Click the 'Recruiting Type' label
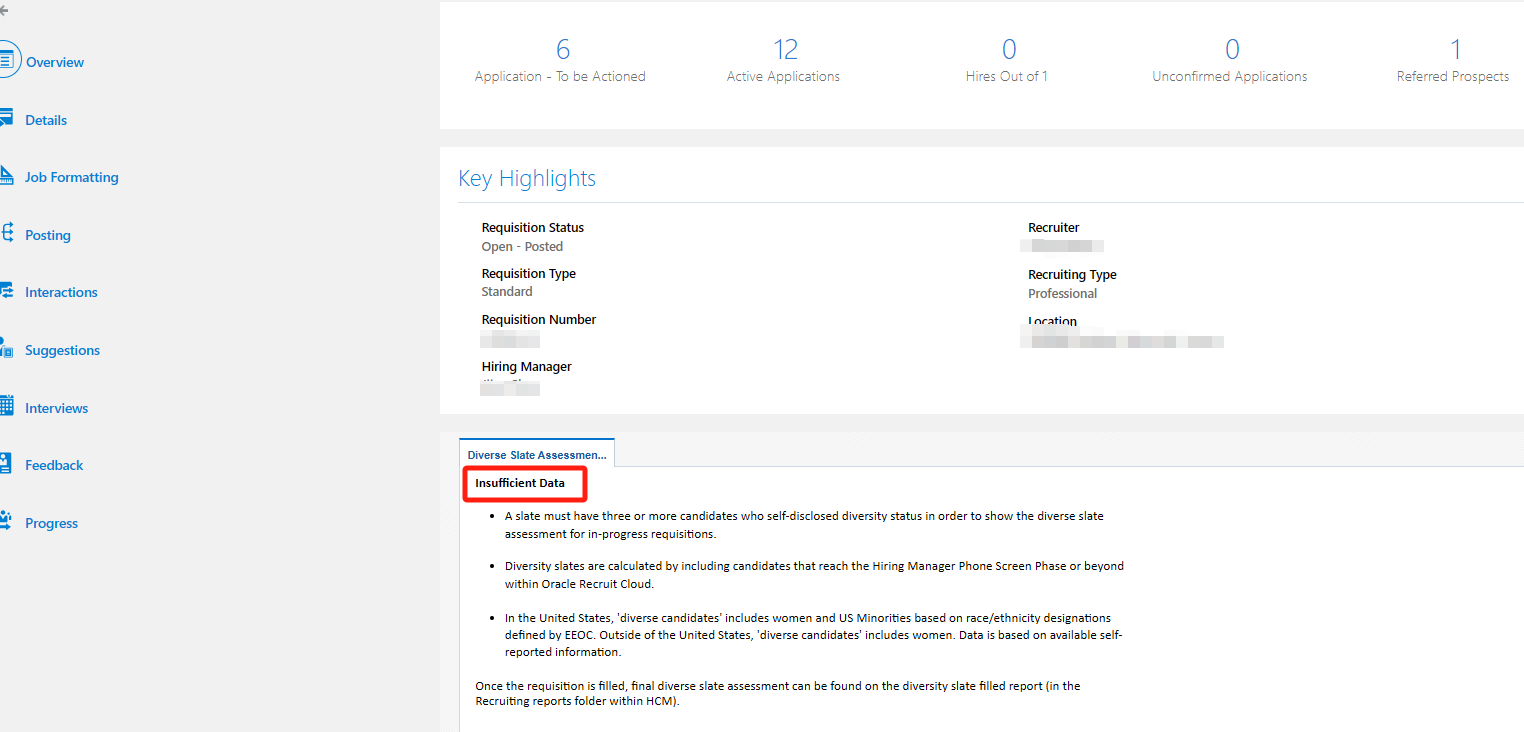This screenshot has height=732, width=1524. coord(1072,275)
